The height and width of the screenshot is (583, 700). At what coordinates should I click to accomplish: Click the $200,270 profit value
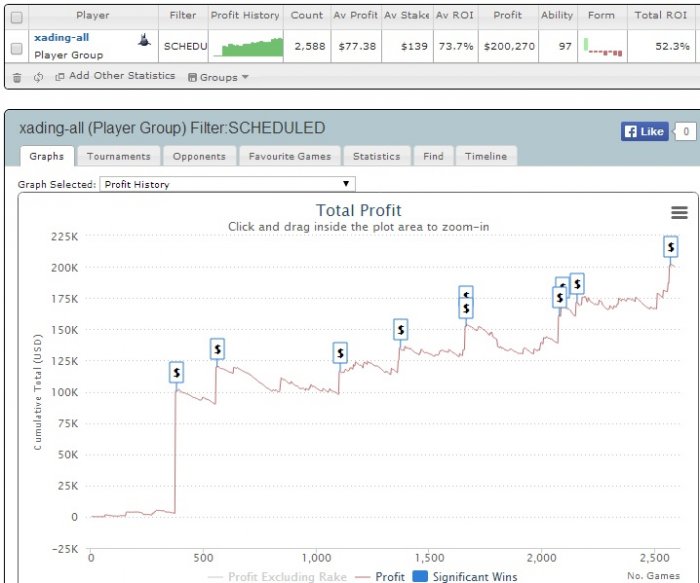tap(509, 46)
